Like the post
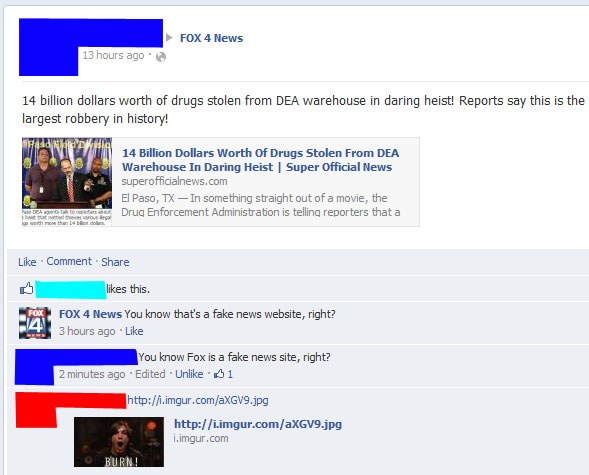 point(27,262)
